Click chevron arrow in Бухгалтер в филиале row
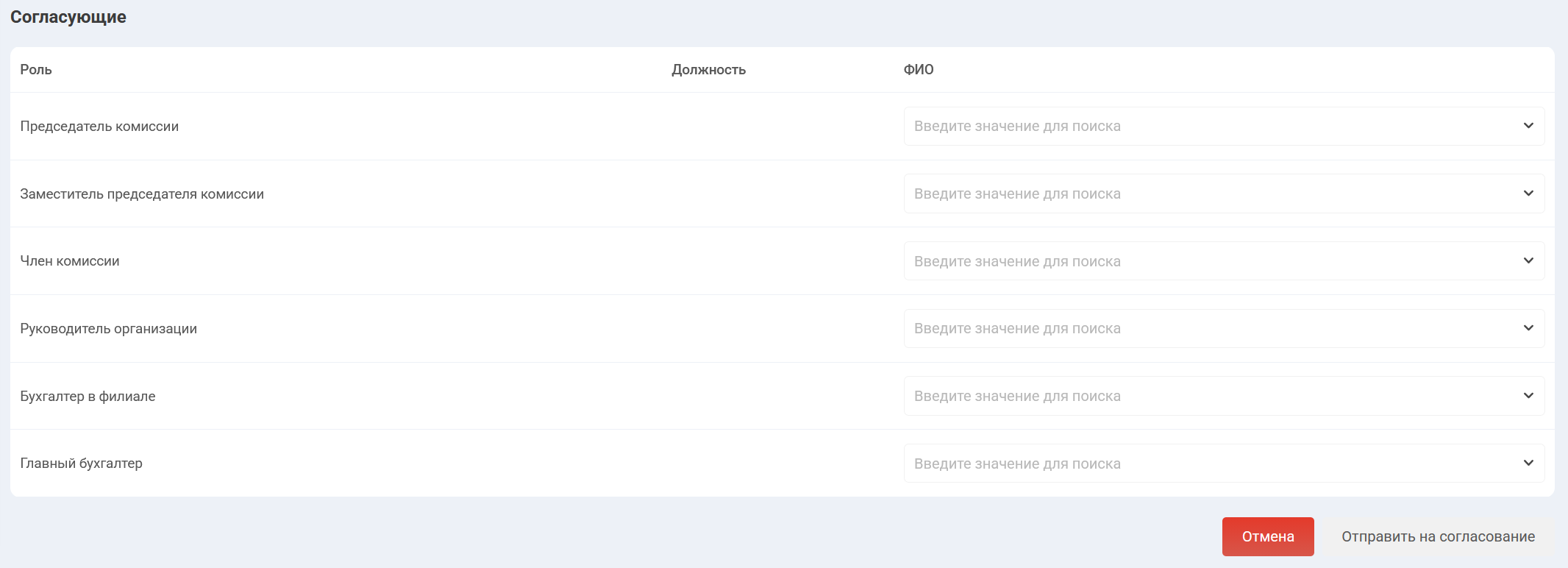Screen dimensions: 1568x568 point(1528,396)
